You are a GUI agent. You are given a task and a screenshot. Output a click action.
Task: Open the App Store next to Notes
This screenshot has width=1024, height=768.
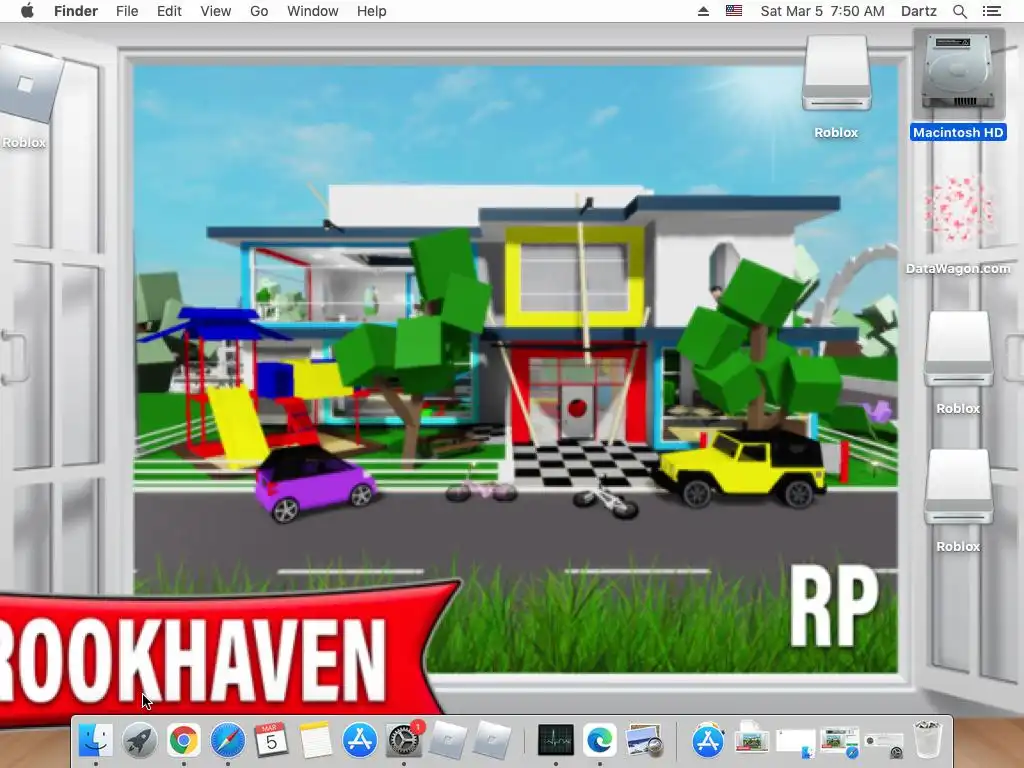pos(360,741)
